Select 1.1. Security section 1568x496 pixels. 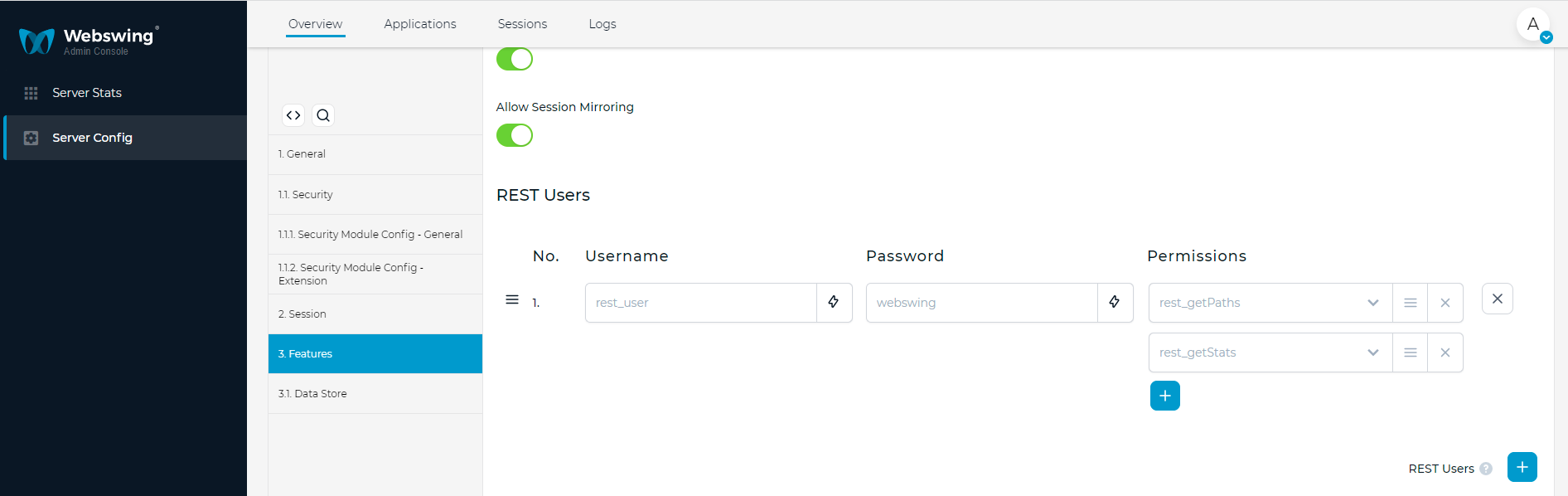(375, 195)
